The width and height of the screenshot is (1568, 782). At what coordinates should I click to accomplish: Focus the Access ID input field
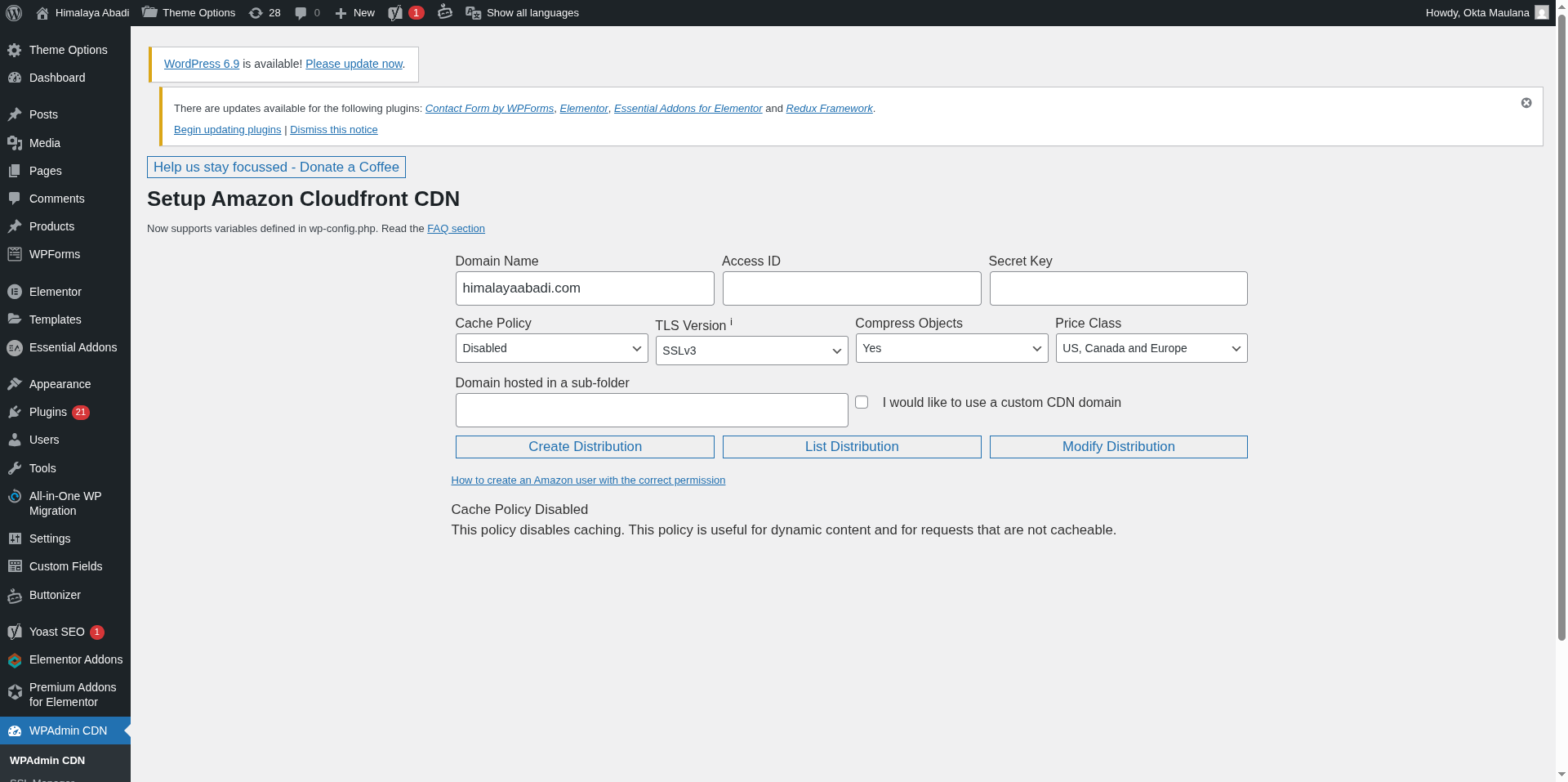[851, 288]
